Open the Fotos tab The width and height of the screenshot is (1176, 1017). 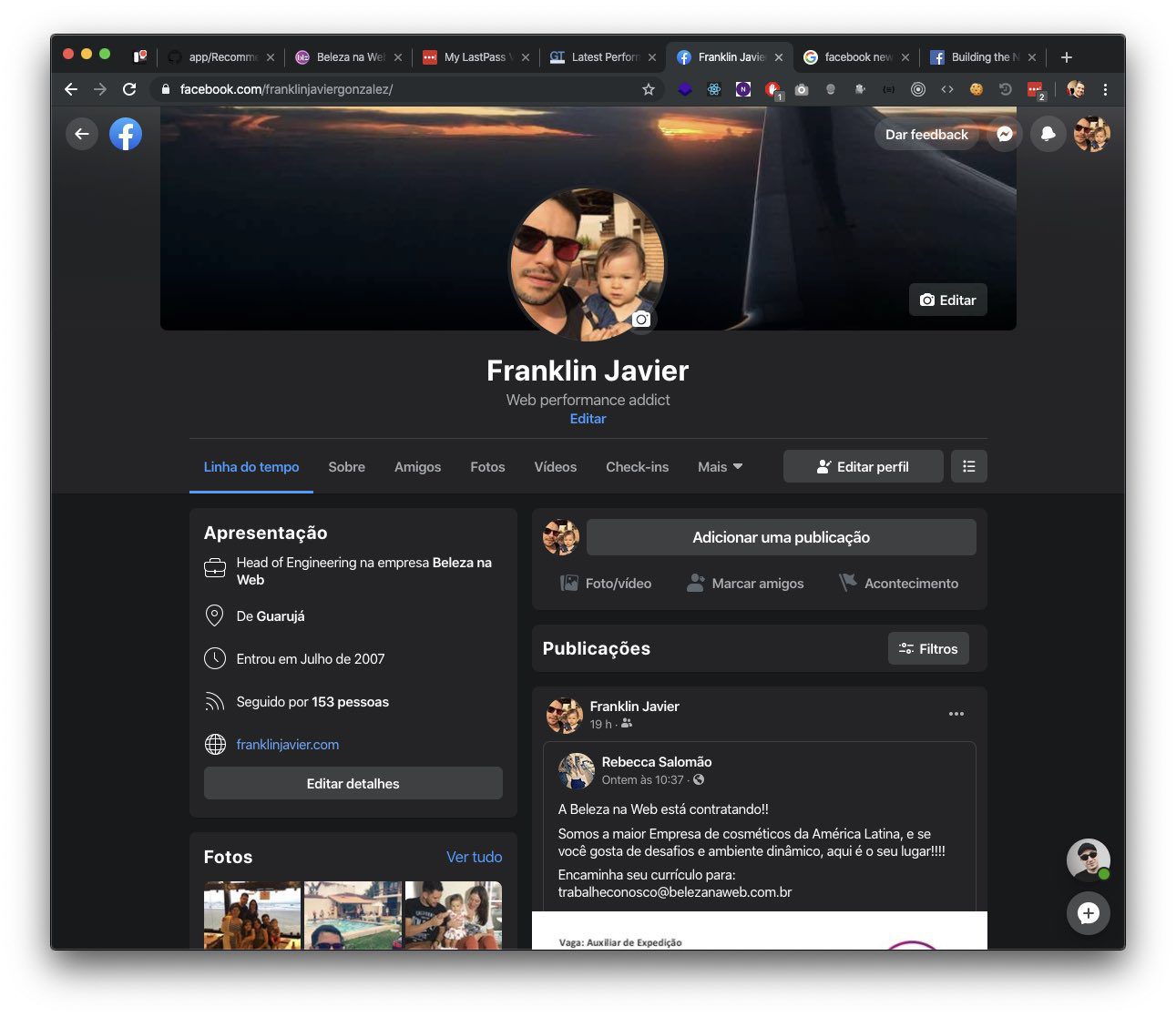(x=487, y=466)
